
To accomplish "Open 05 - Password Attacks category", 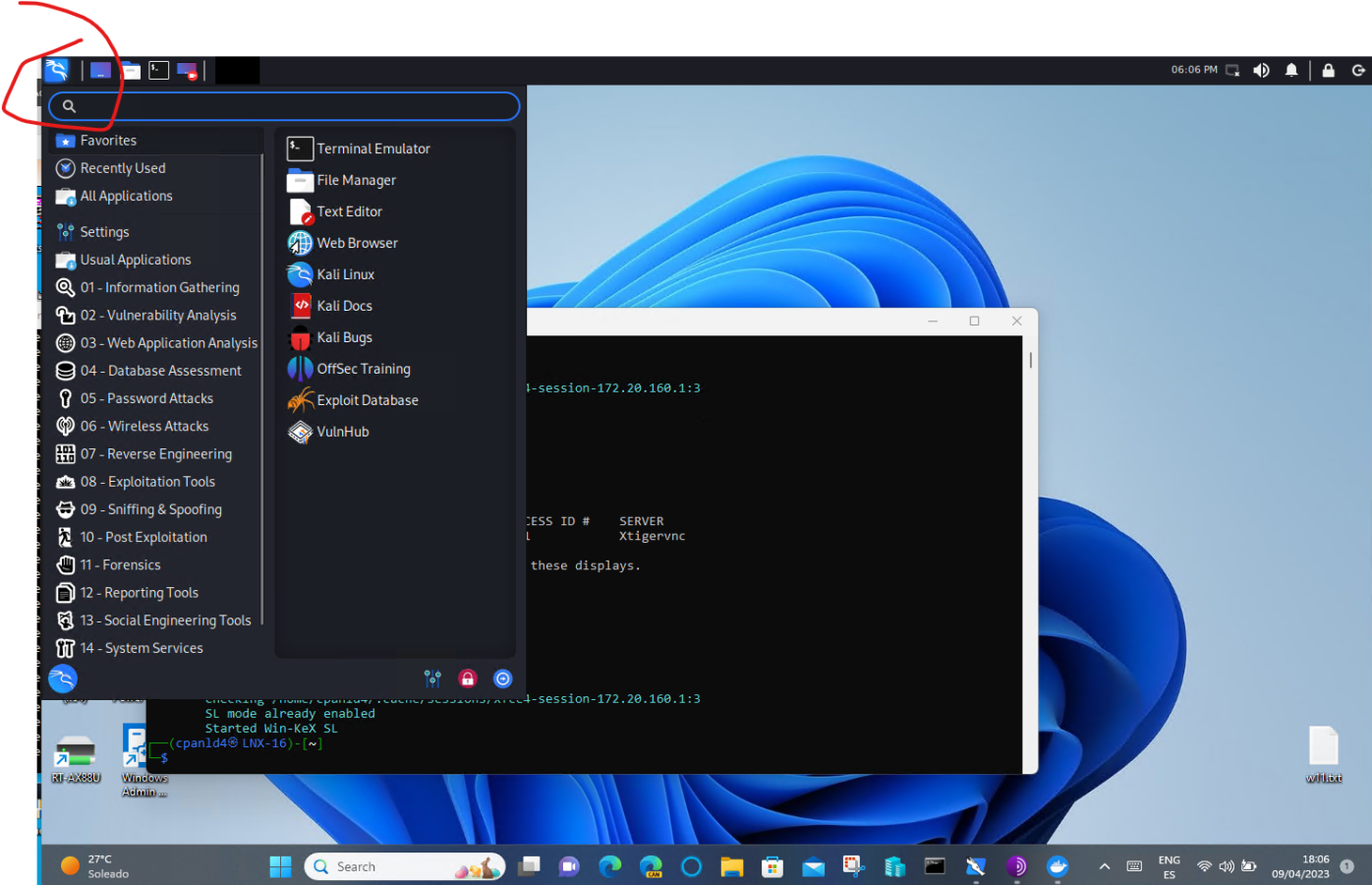I will click(x=157, y=398).
